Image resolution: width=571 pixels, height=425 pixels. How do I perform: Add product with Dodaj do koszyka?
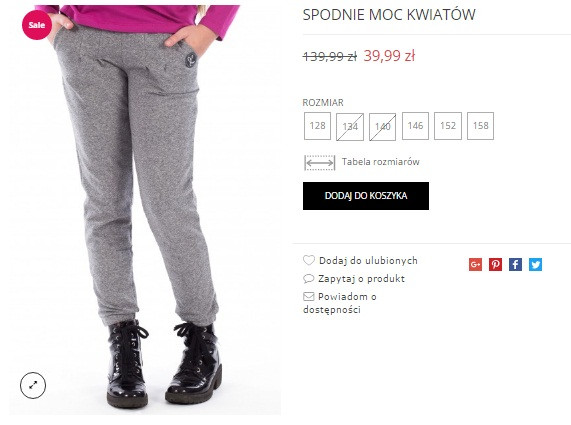(x=366, y=196)
